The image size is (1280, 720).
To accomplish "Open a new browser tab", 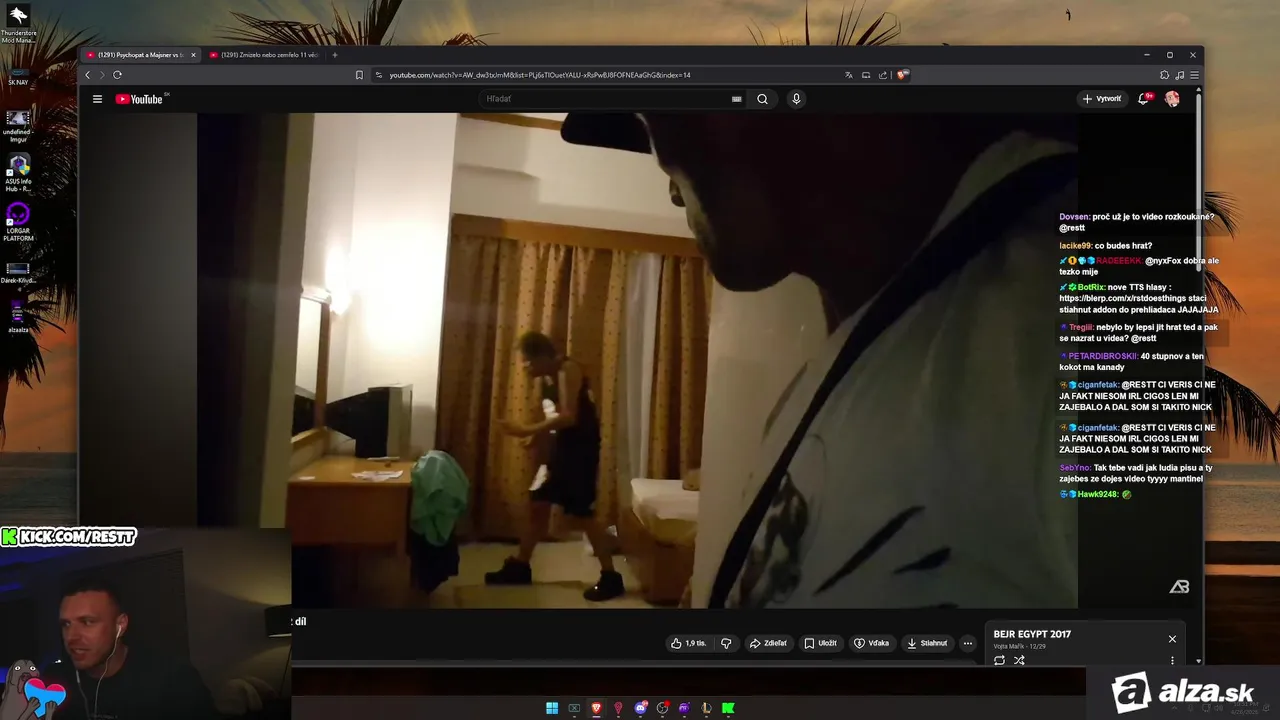I will click(334, 55).
